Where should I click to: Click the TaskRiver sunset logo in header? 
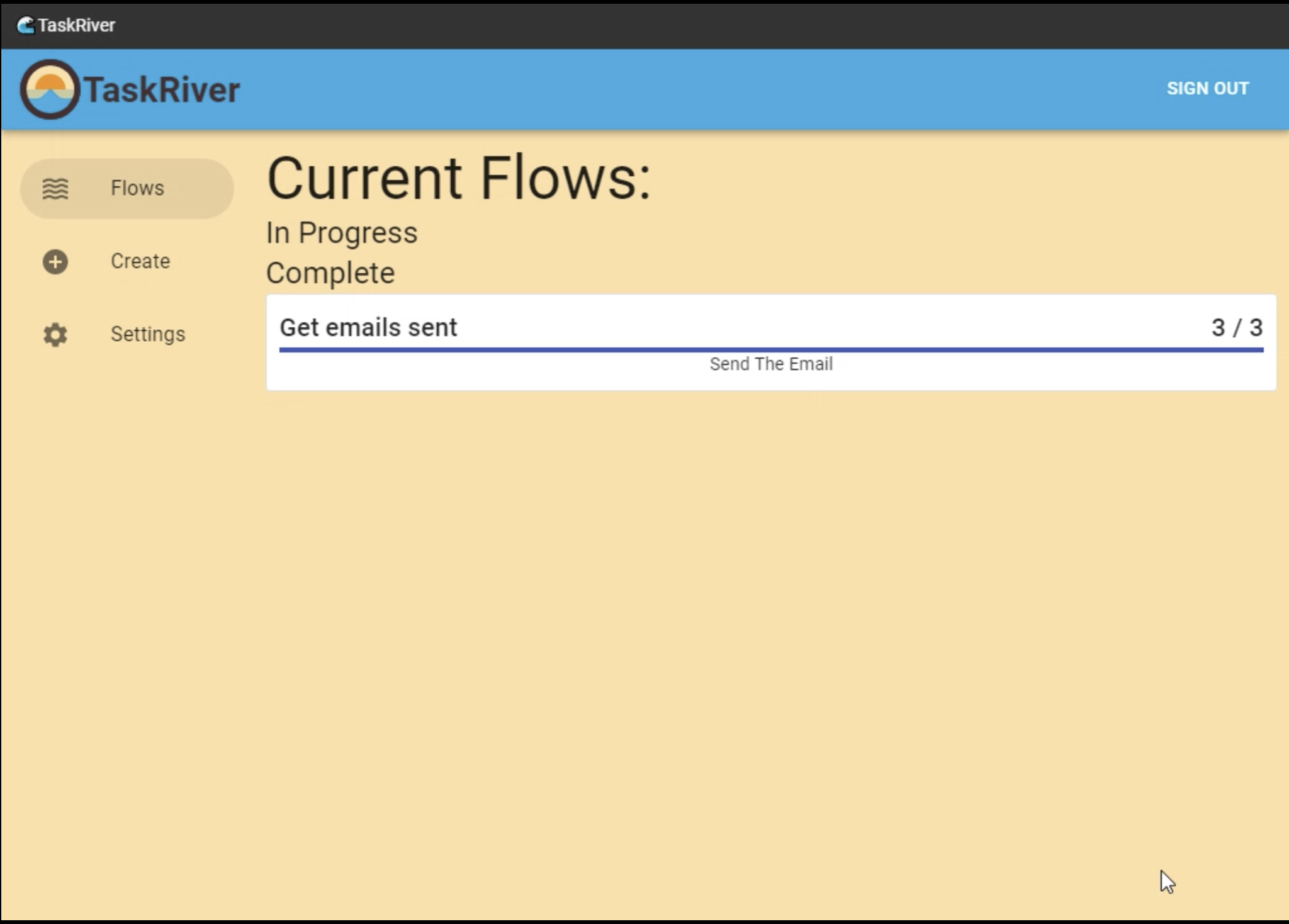[x=50, y=89]
